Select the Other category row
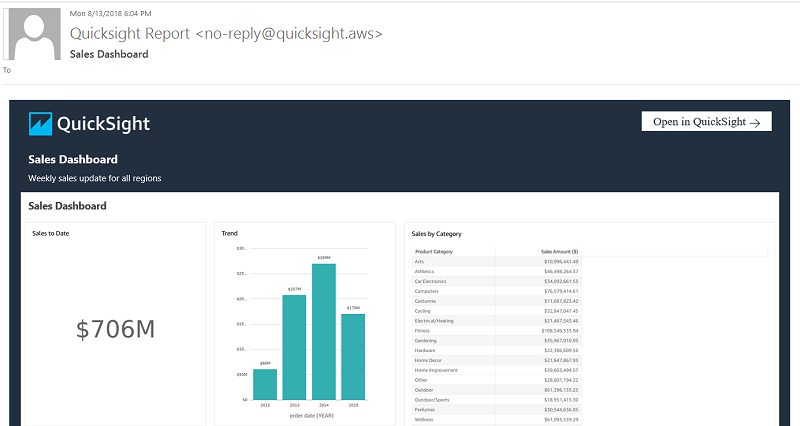 [496, 380]
